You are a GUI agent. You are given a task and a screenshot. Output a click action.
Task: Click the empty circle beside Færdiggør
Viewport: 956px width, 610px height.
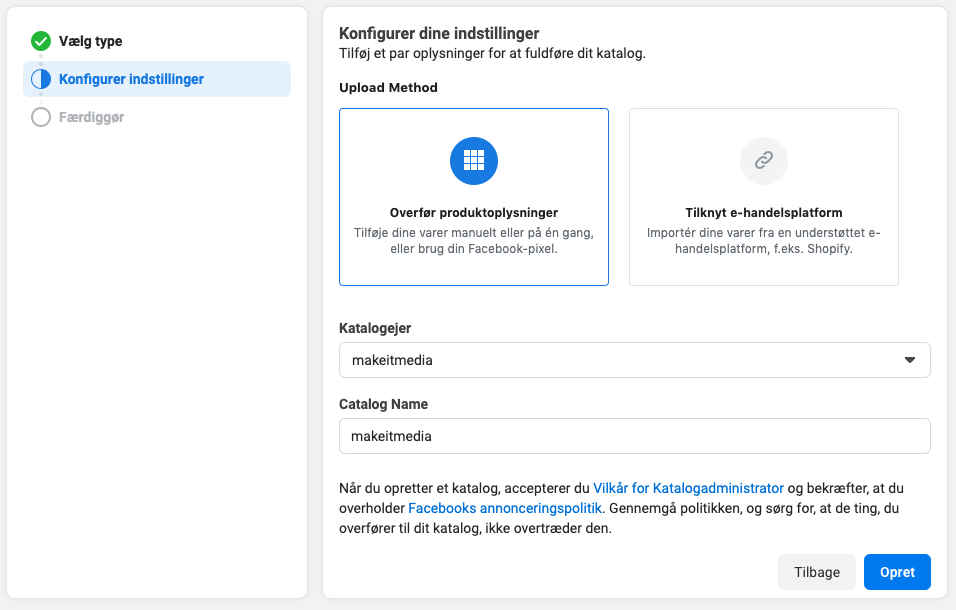point(41,117)
